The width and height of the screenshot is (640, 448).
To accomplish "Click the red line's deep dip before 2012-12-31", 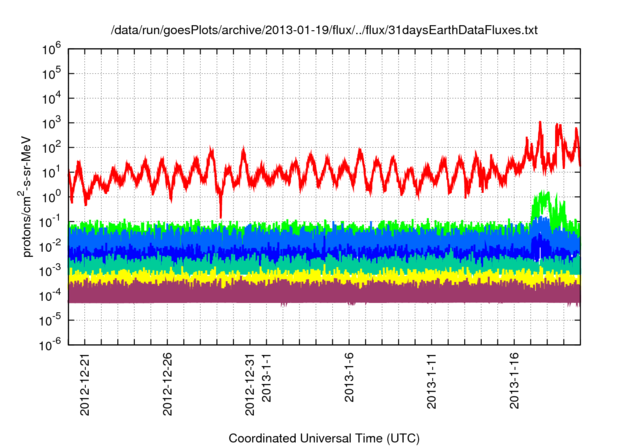I will point(221,207).
